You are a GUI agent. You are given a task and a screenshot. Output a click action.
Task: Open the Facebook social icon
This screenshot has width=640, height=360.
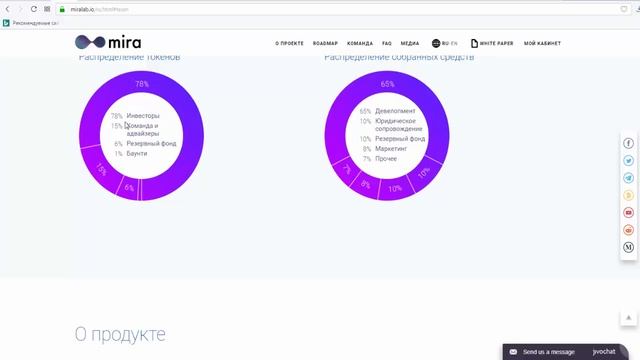629,143
